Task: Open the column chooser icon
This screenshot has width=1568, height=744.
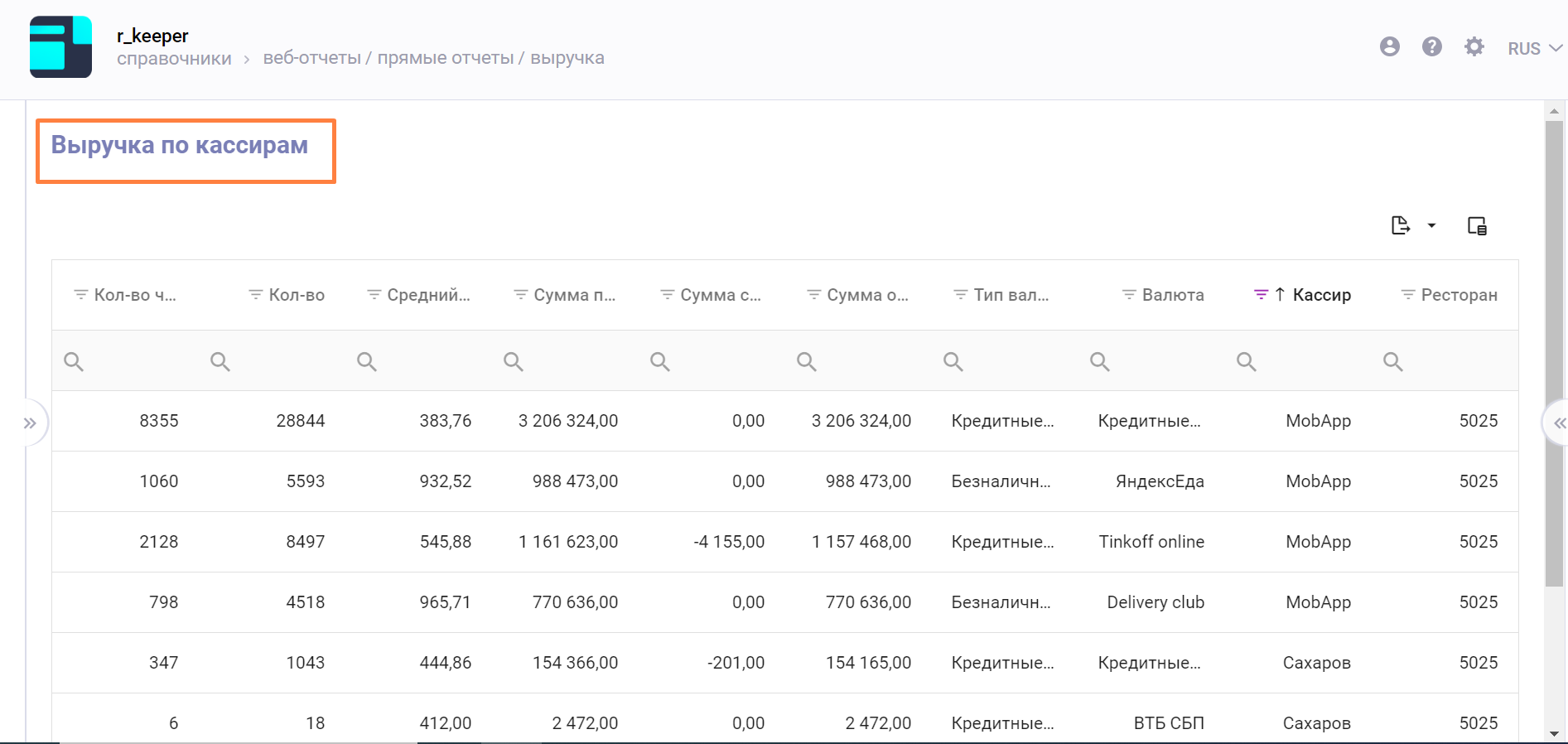Action: [x=1477, y=225]
